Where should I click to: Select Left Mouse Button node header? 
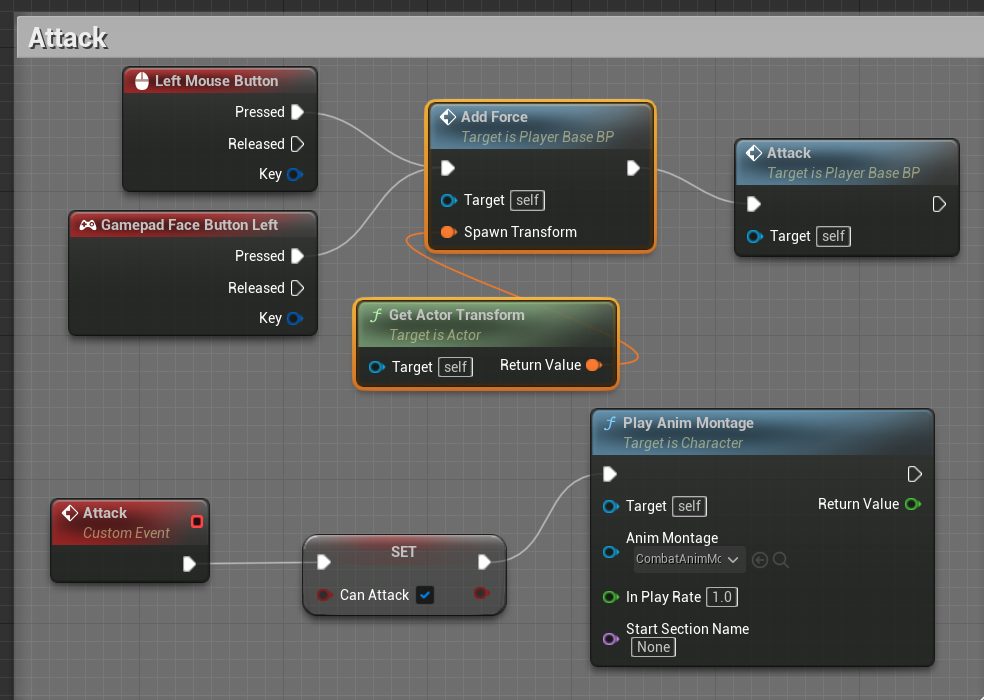220,81
